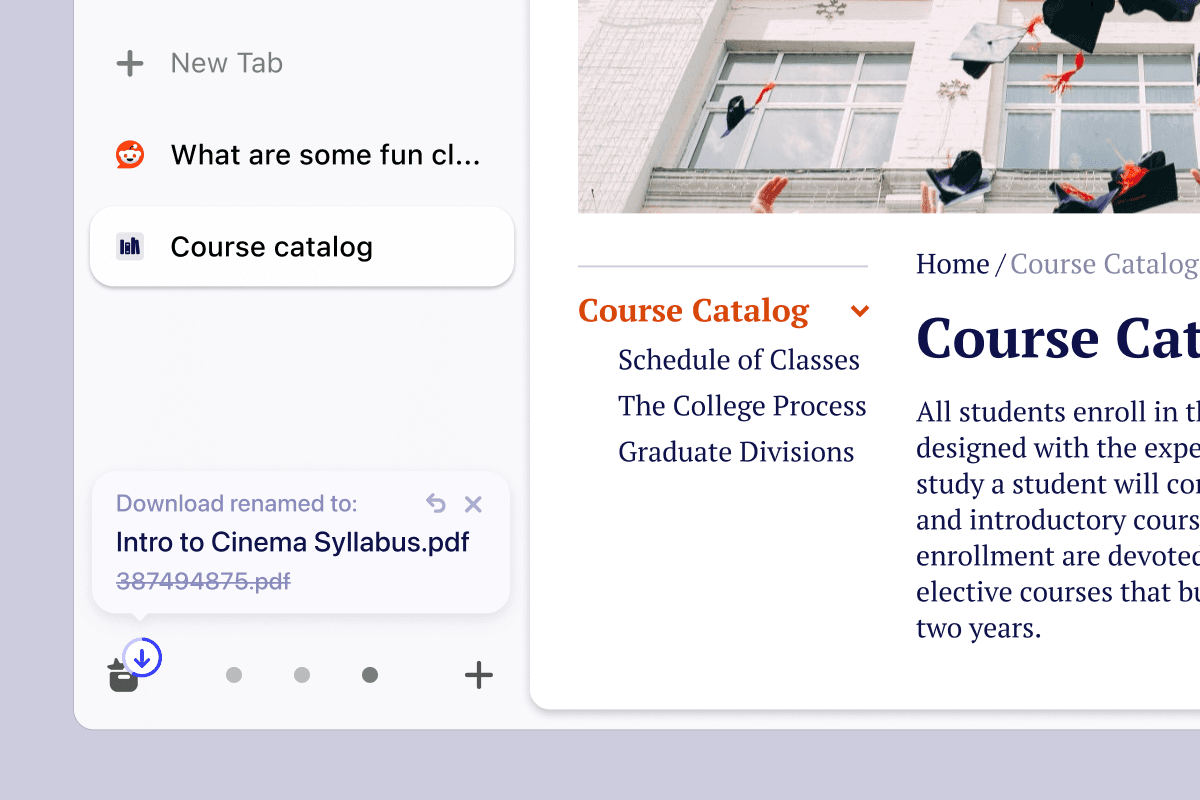Click the Course catalog tab's bookshelf favicon
This screenshot has height=800, width=1200.
(x=130, y=247)
